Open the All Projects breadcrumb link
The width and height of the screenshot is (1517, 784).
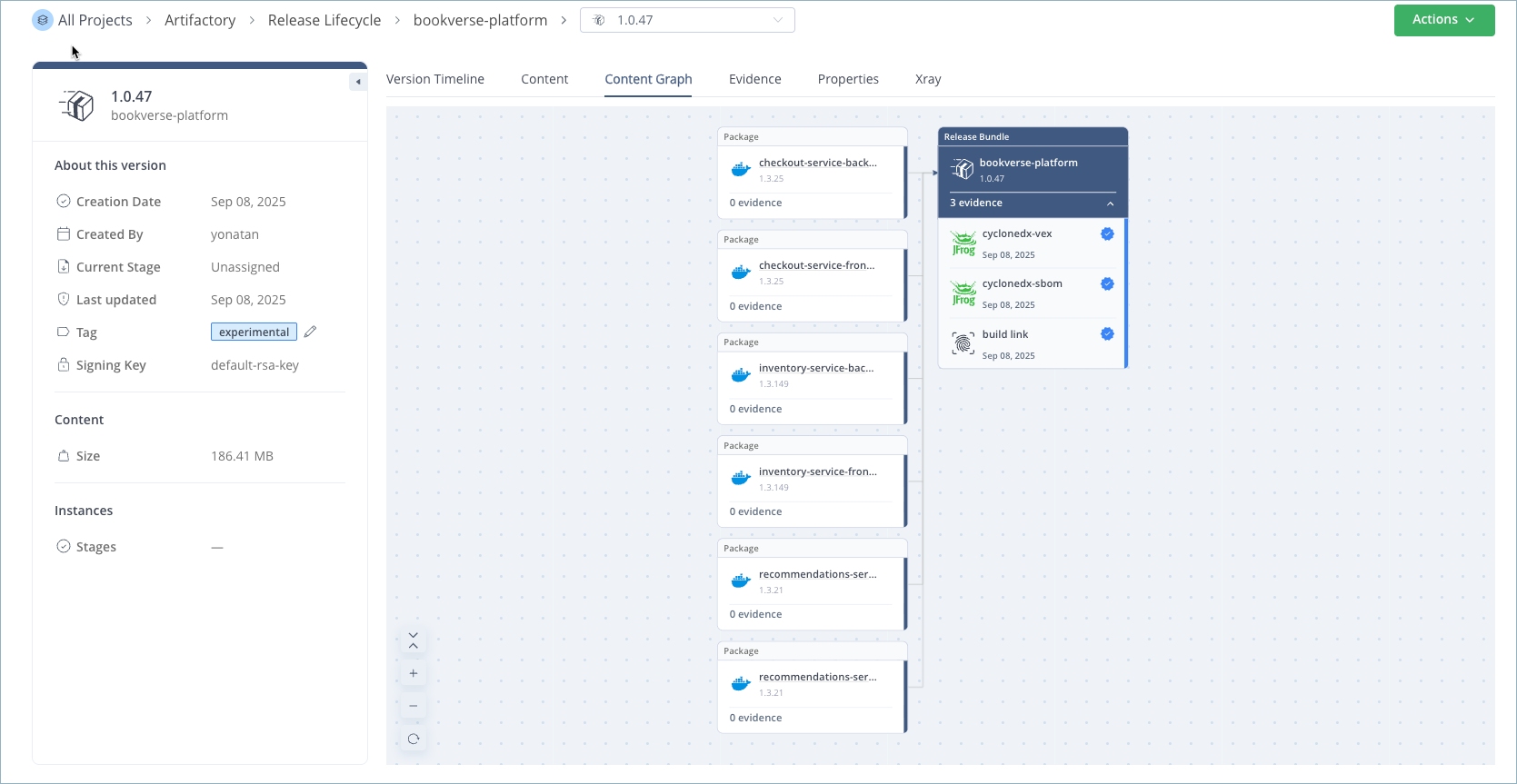pyautogui.click(x=95, y=20)
